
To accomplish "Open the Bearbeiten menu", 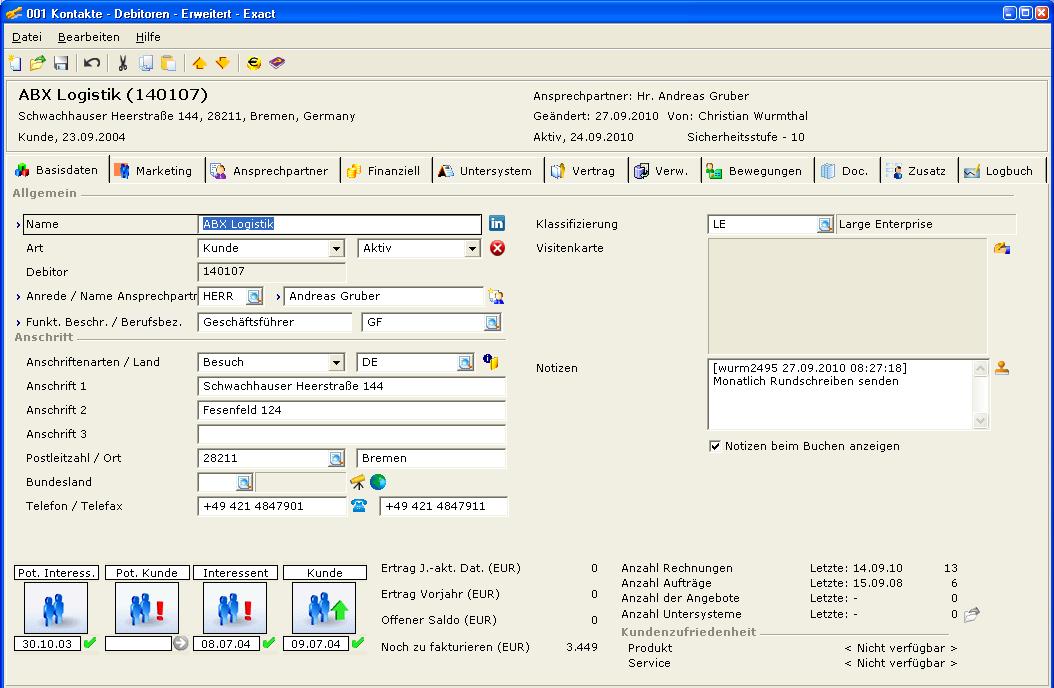I will pyautogui.click(x=88, y=37).
